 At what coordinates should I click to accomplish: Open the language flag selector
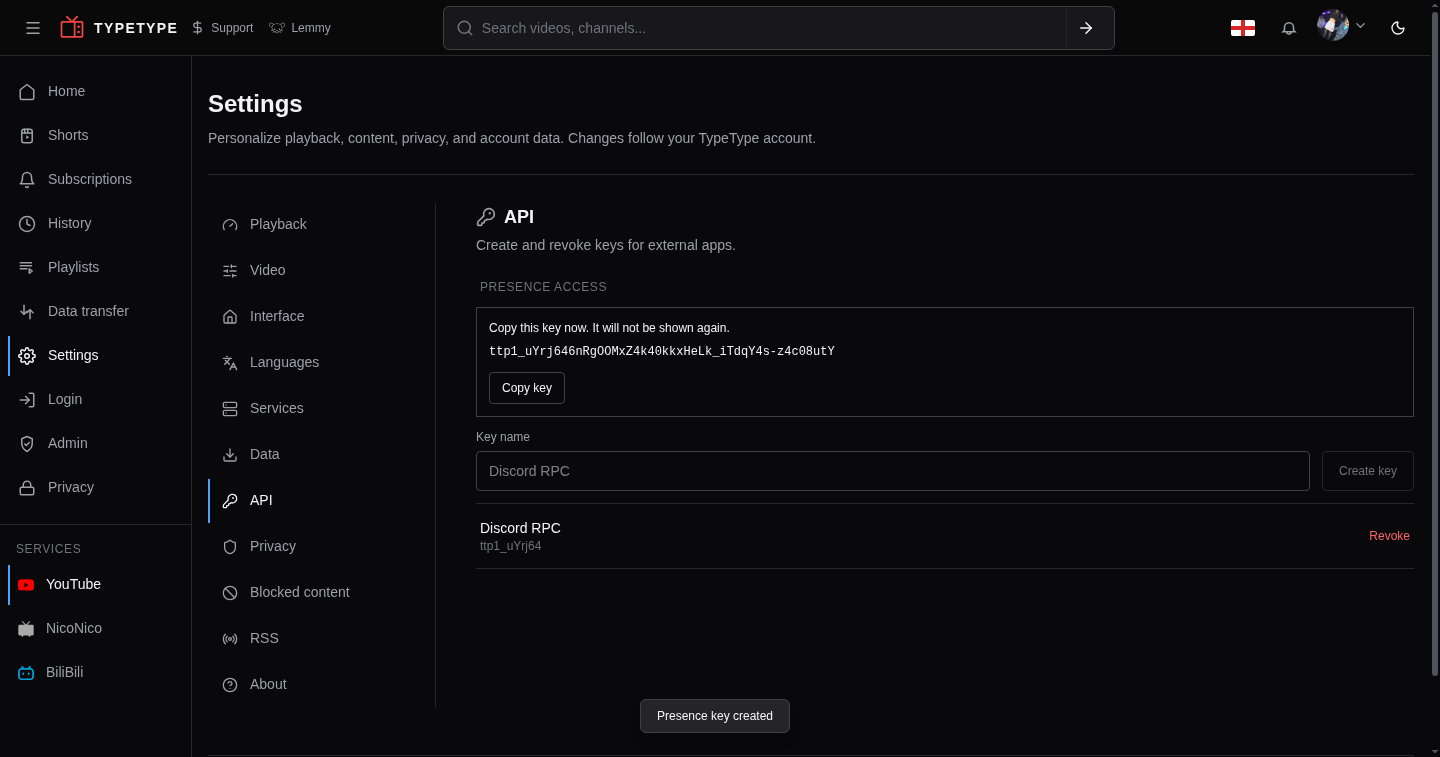click(x=1243, y=28)
